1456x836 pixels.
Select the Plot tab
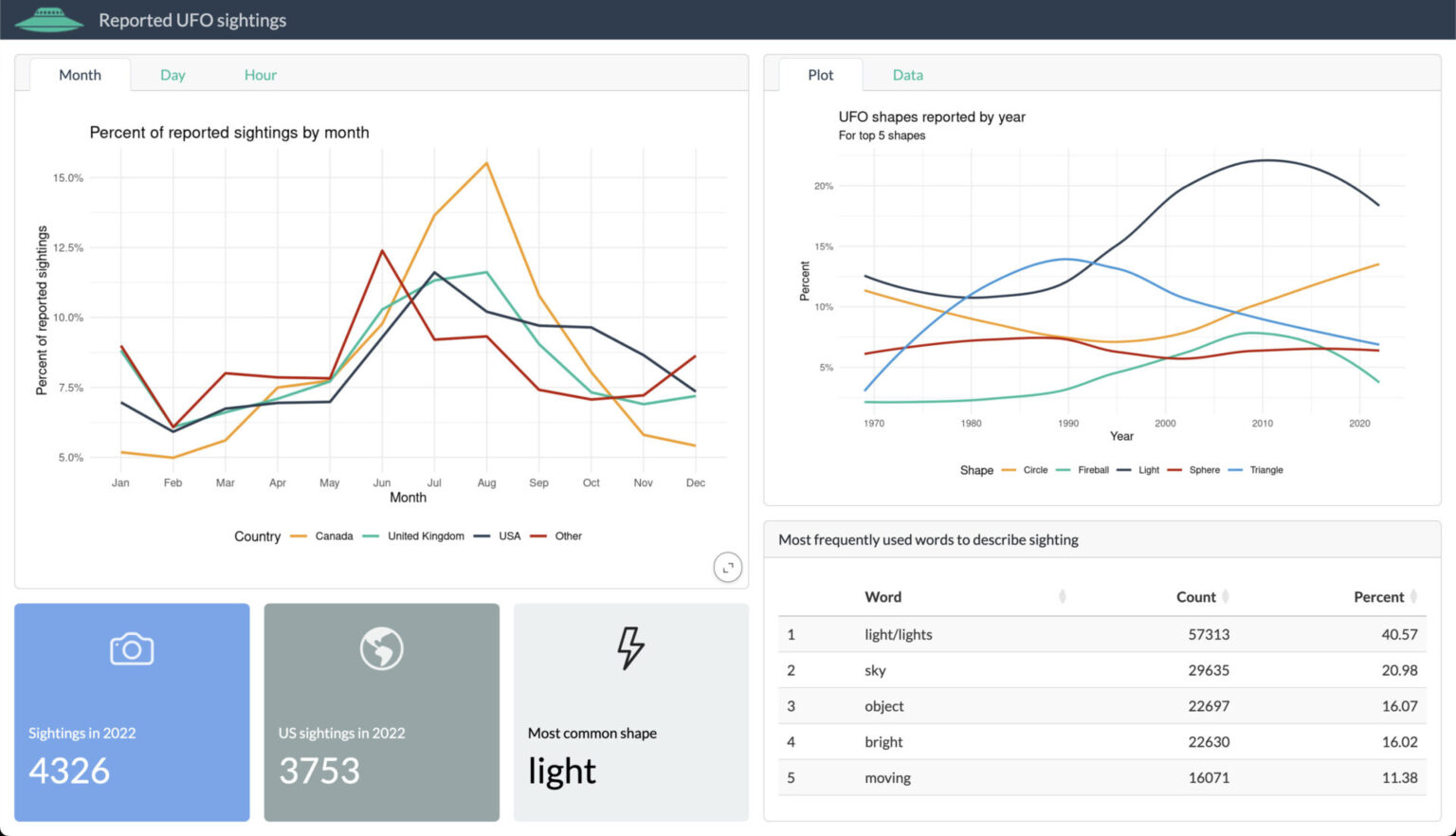coord(819,74)
